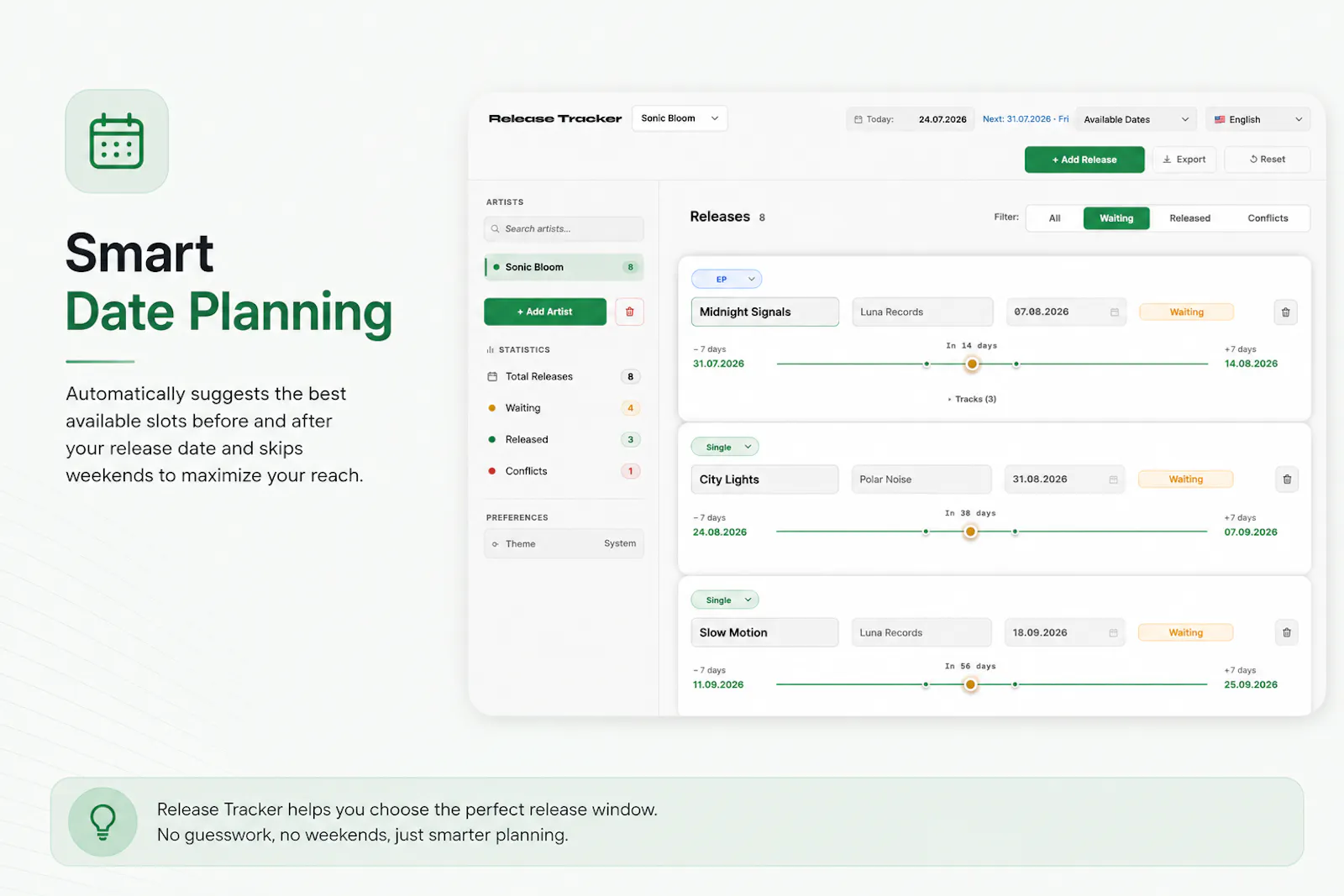The height and width of the screenshot is (896, 1344).
Task: Click the Theme preference icon
Action: (x=495, y=544)
